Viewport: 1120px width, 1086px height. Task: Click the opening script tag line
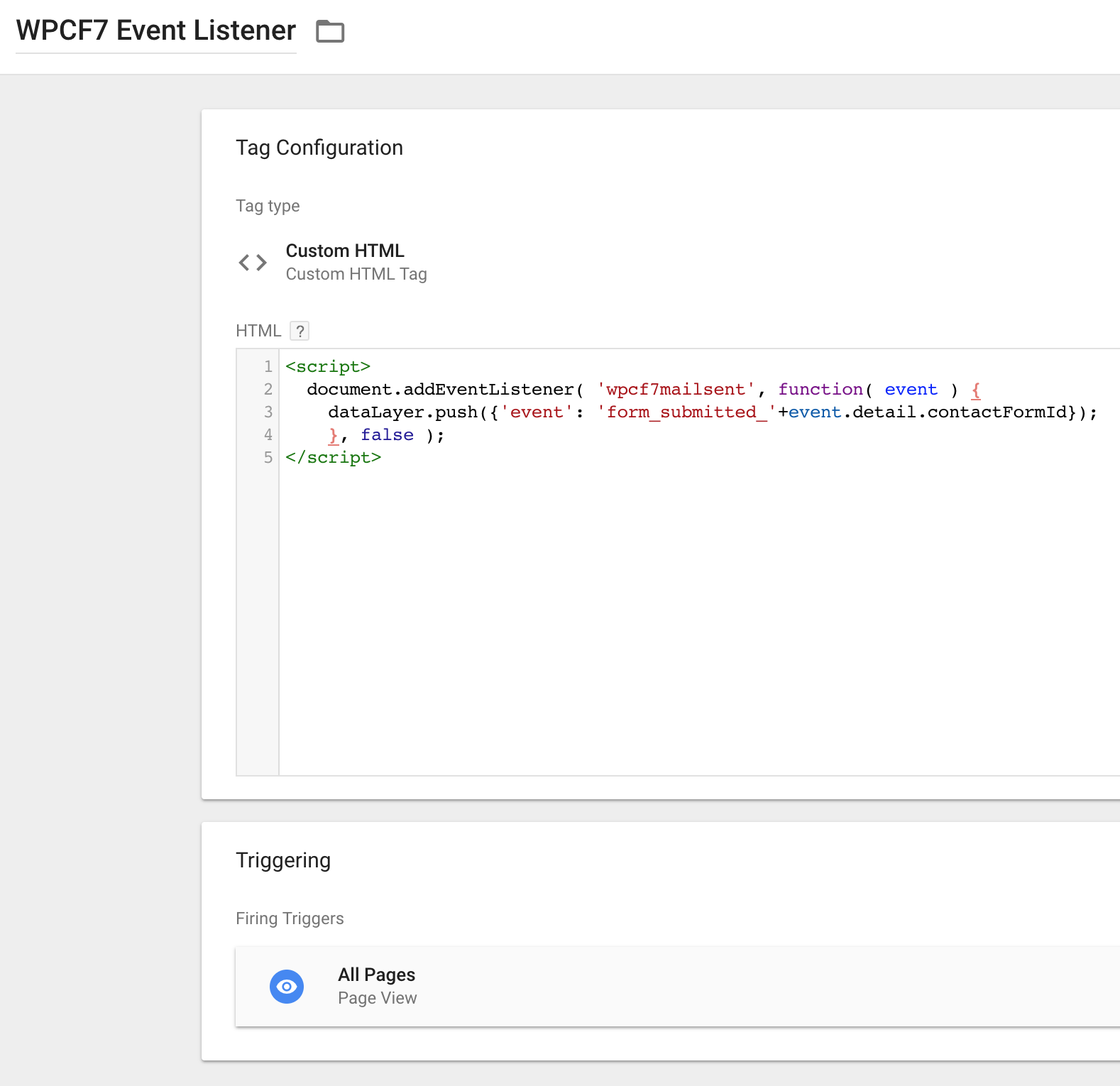click(328, 367)
